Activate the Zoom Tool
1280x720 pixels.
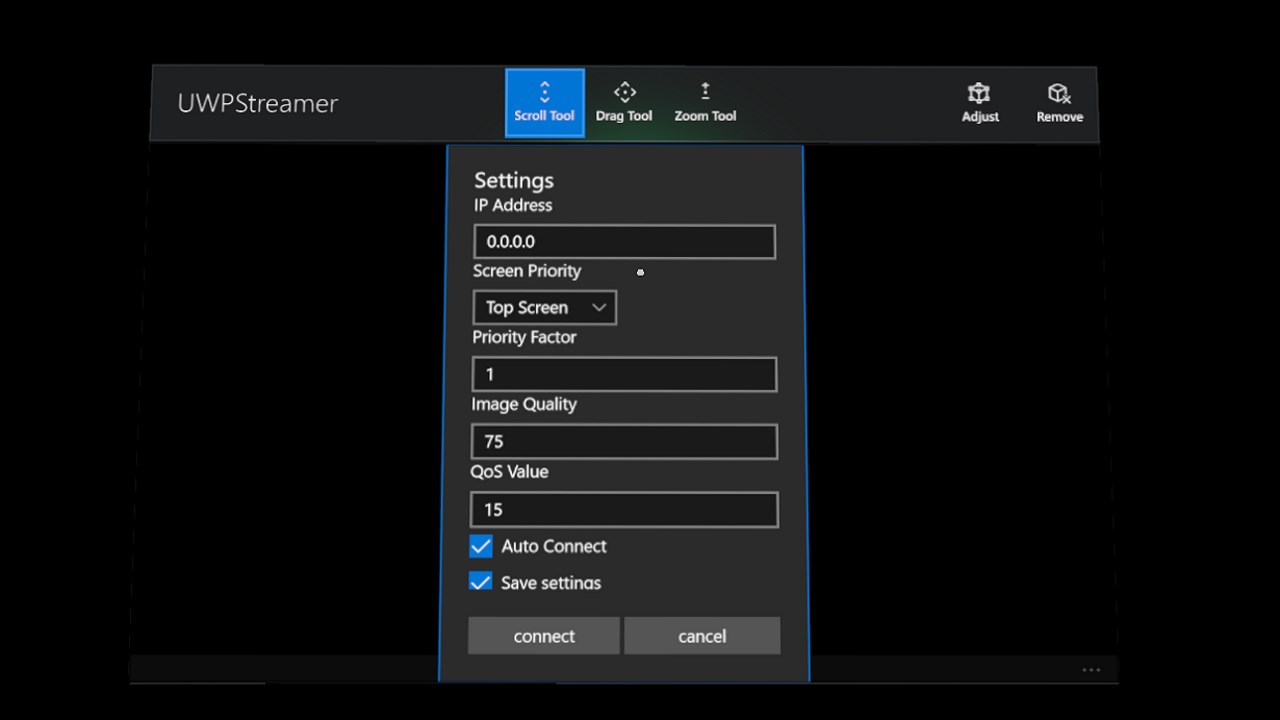click(705, 100)
